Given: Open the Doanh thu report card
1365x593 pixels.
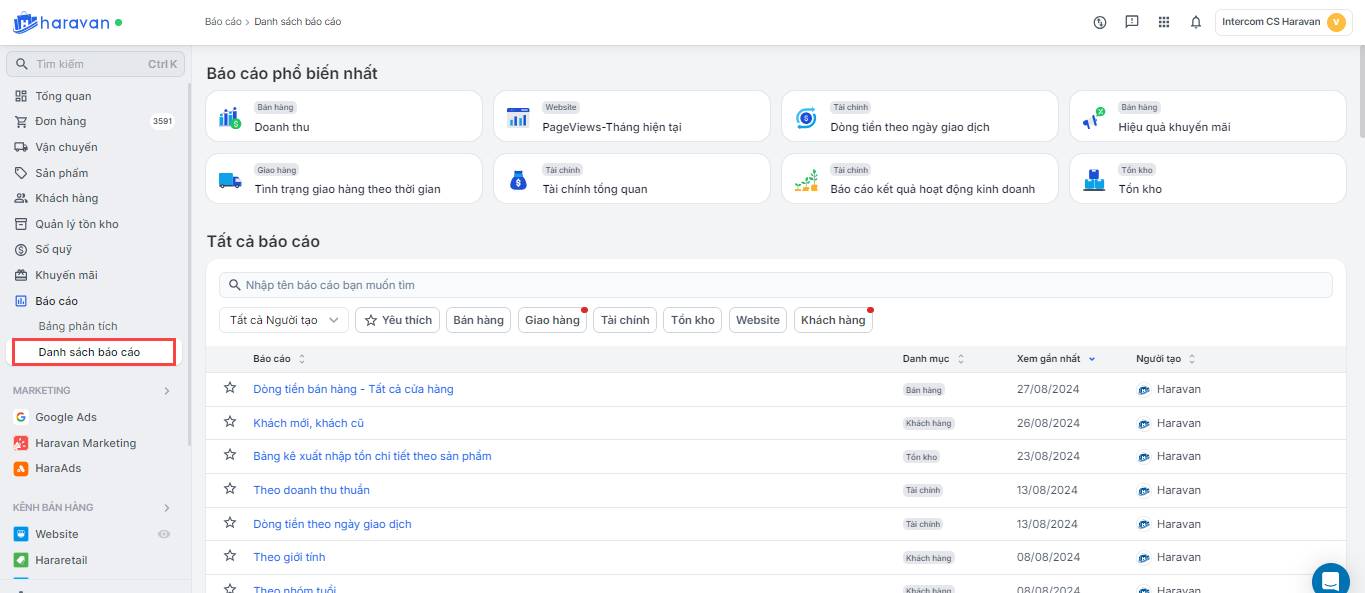Looking at the screenshot, I should tap(343, 117).
